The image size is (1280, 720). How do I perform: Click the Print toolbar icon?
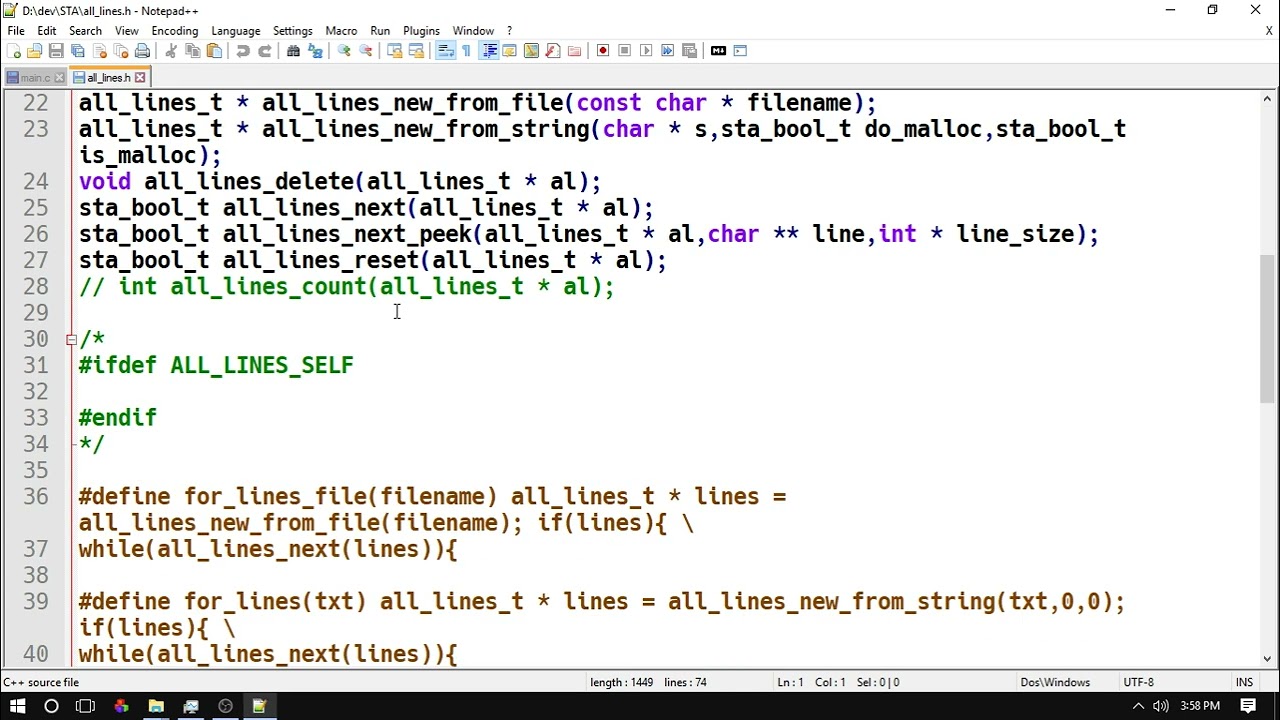pos(142,51)
